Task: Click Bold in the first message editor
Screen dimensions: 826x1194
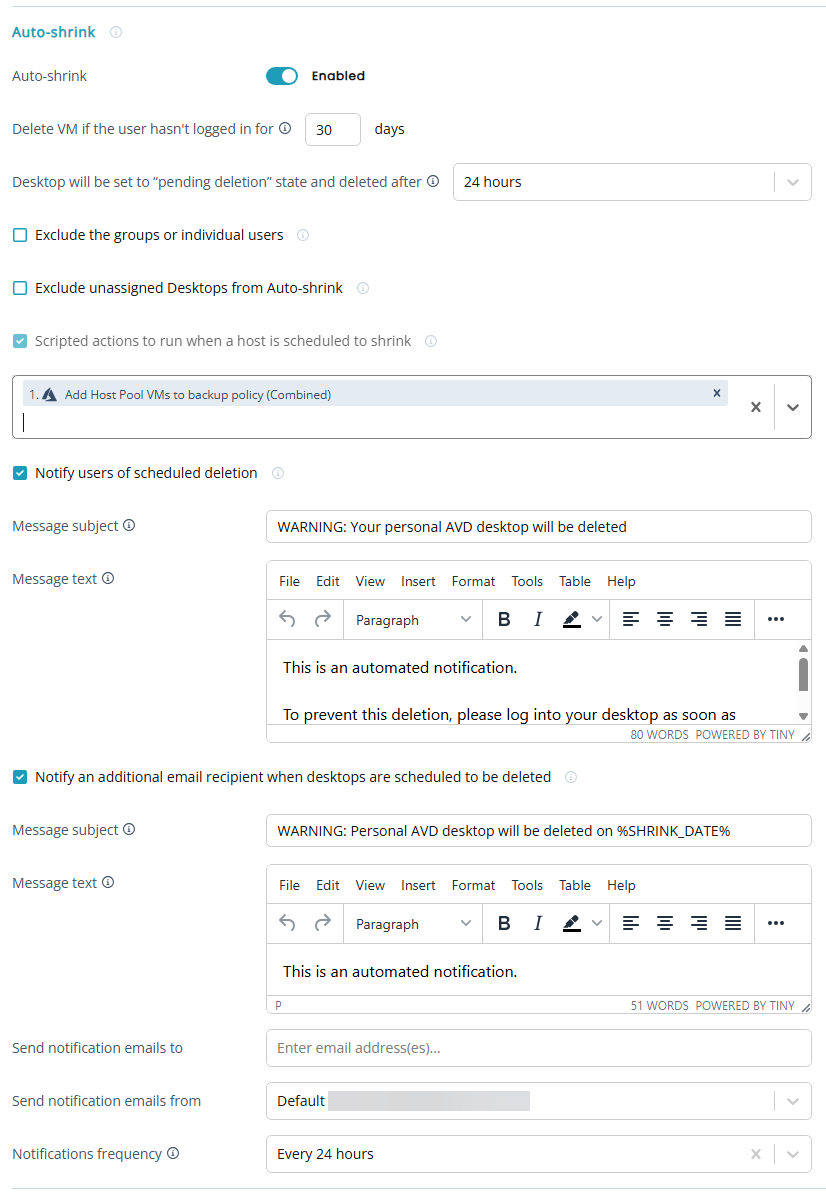Action: point(504,620)
